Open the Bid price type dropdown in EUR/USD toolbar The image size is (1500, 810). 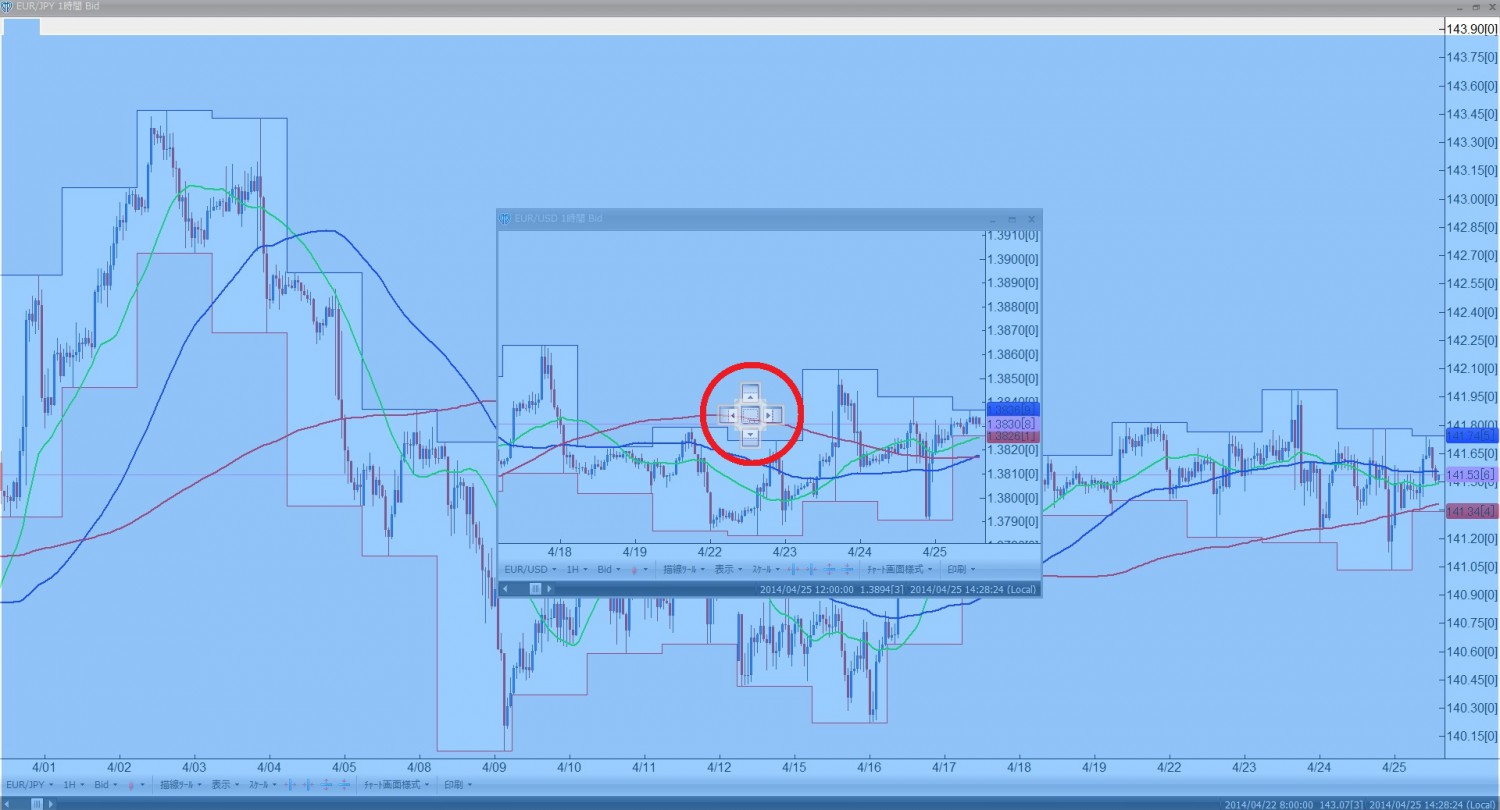[x=608, y=569]
